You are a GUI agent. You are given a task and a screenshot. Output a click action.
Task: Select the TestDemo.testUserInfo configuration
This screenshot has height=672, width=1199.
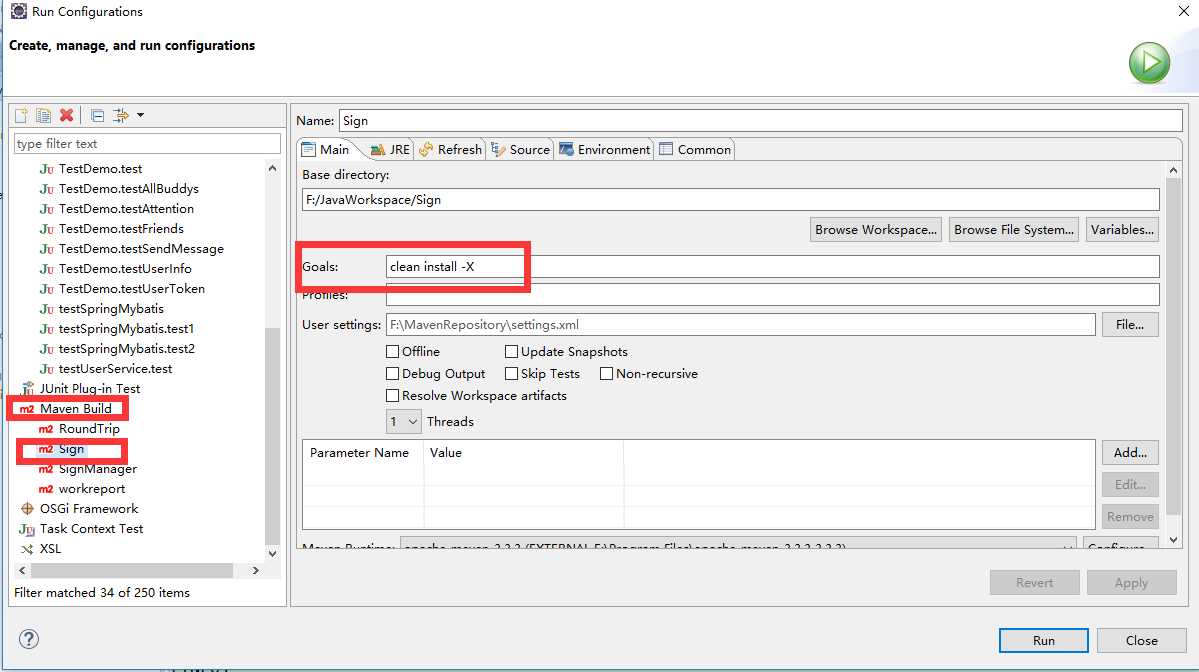click(125, 268)
